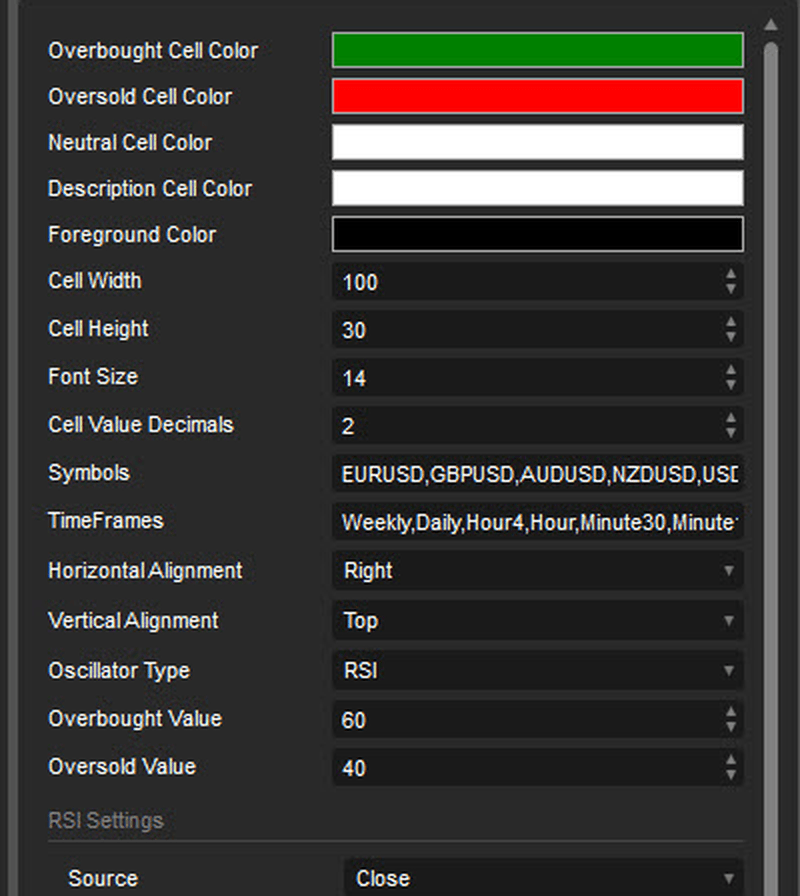This screenshot has height=896, width=800.
Task: Open the Oversold Cell Color red swatch
Action: click(537, 96)
